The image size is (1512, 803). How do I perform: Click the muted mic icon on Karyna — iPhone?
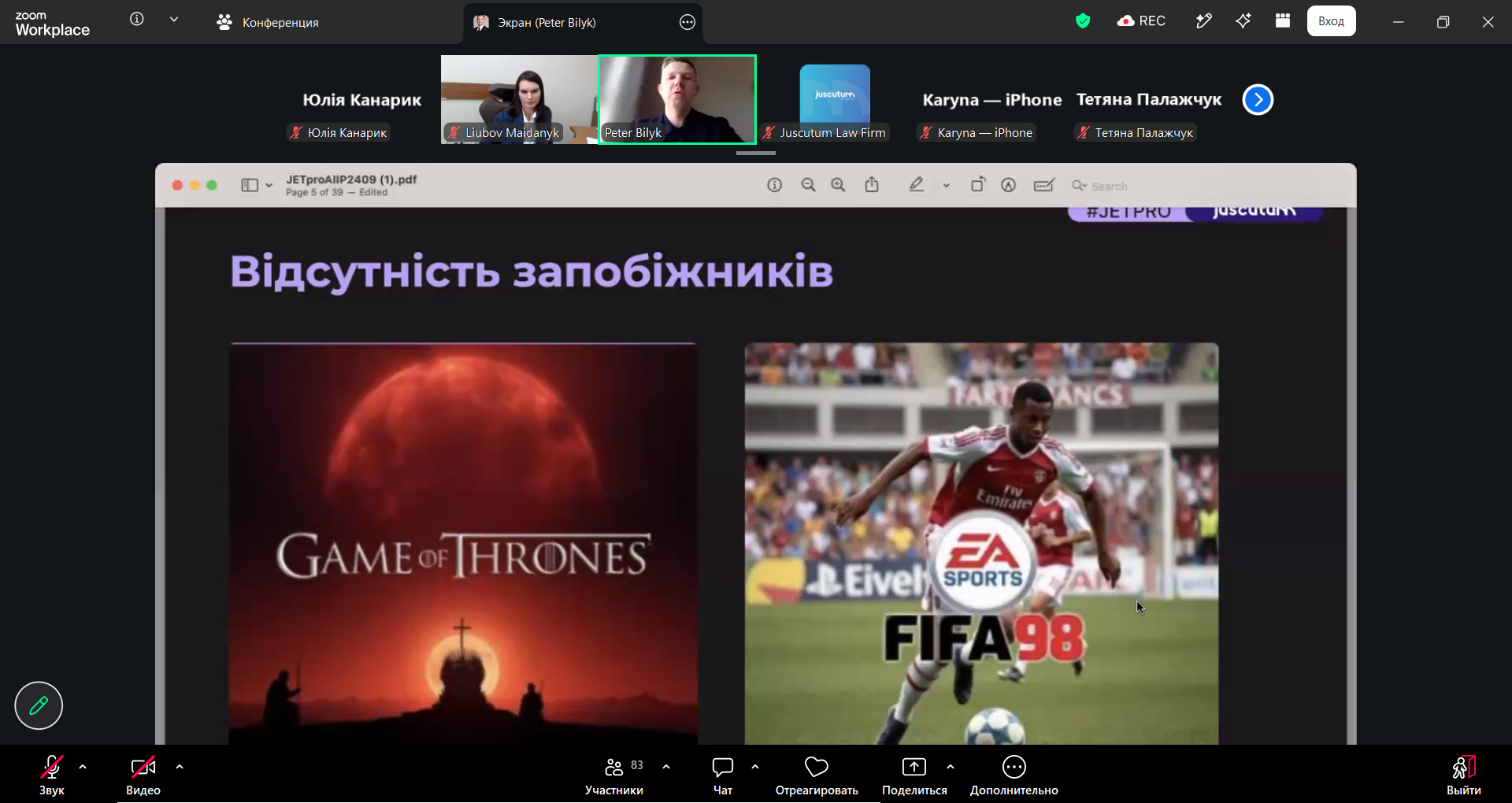coord(926,133)
